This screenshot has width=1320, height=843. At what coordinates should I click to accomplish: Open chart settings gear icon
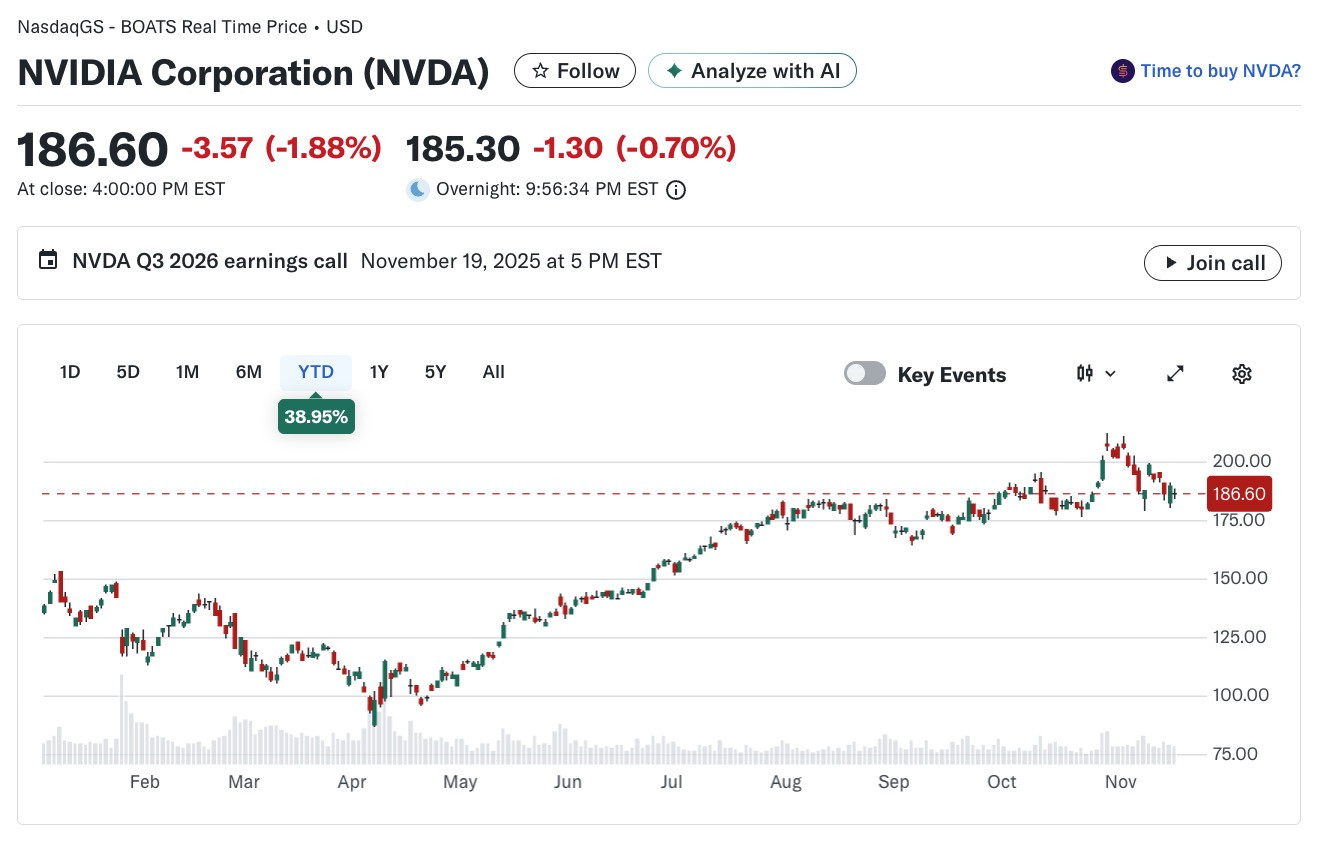1241,374
